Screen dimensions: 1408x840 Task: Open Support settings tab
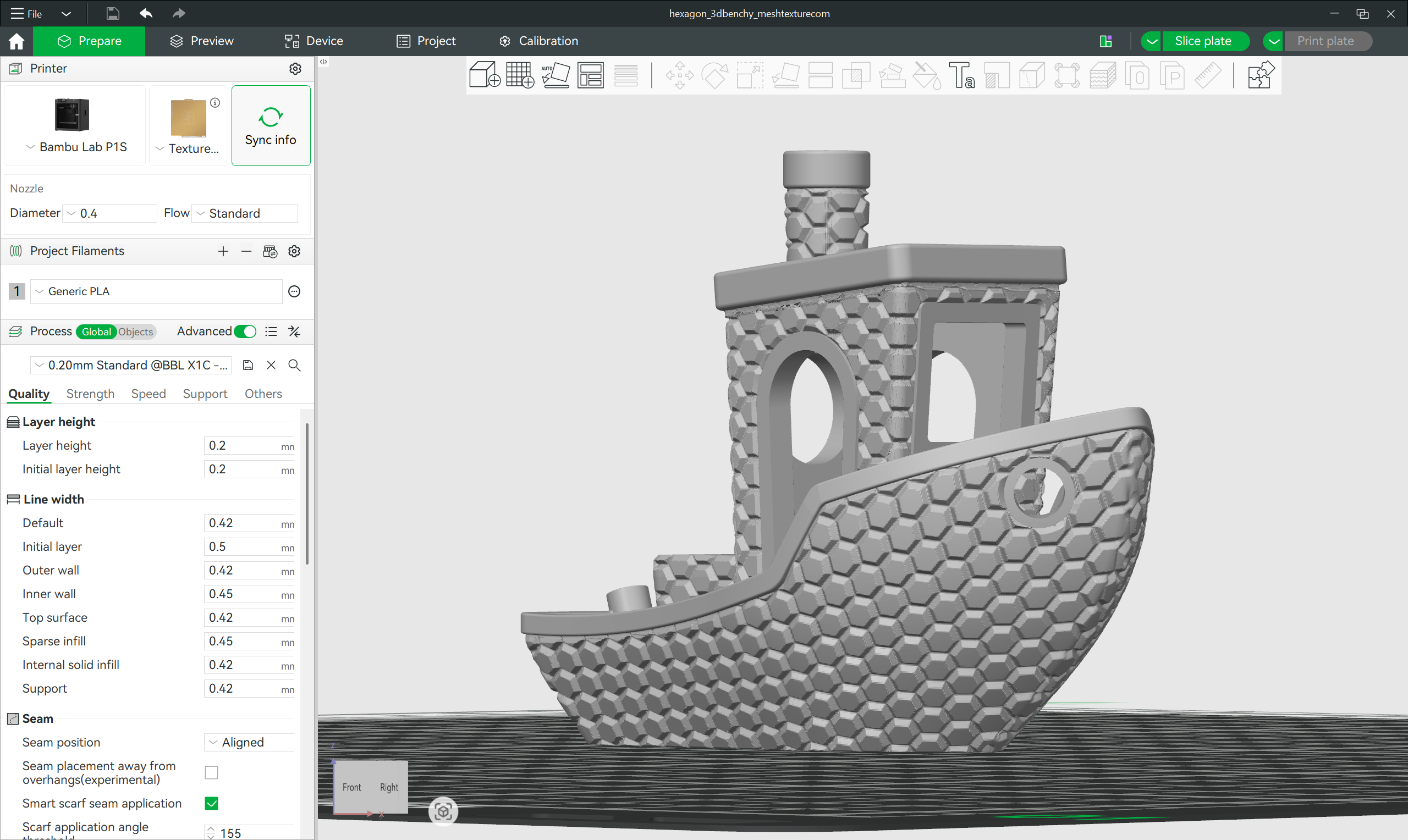coord(205,394)
